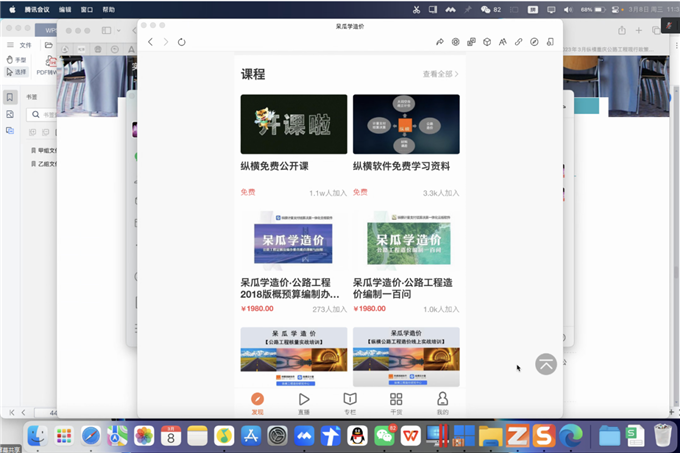Click the overlapping squares icon in the toolbar
The height and width of the screenshot is (453, 680).
click(471, 42)
